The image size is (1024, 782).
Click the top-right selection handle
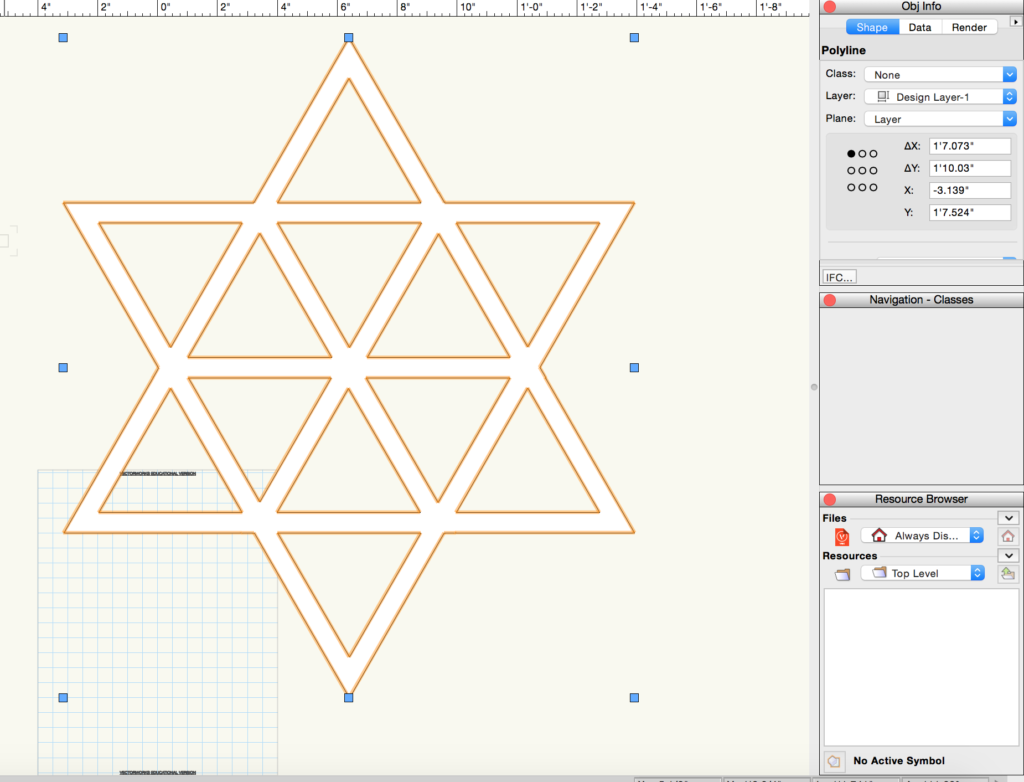coord(634,38)
